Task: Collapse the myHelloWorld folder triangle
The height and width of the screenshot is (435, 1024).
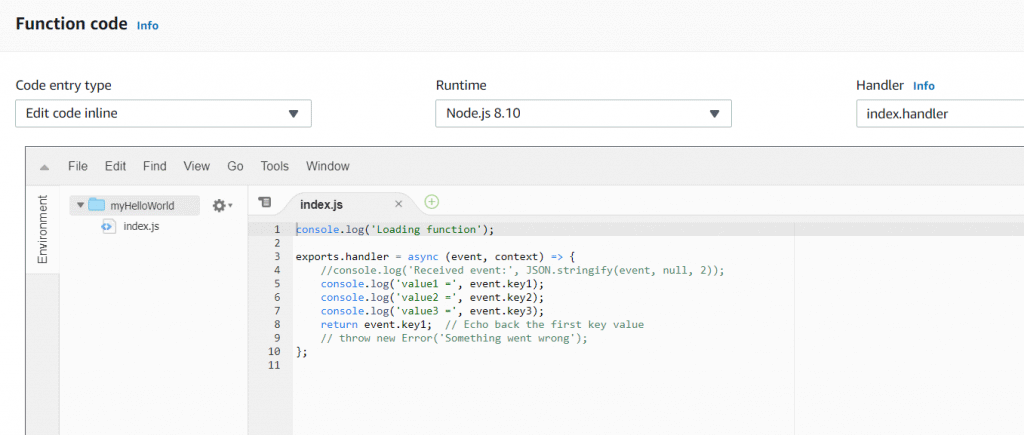Action: 80,205
